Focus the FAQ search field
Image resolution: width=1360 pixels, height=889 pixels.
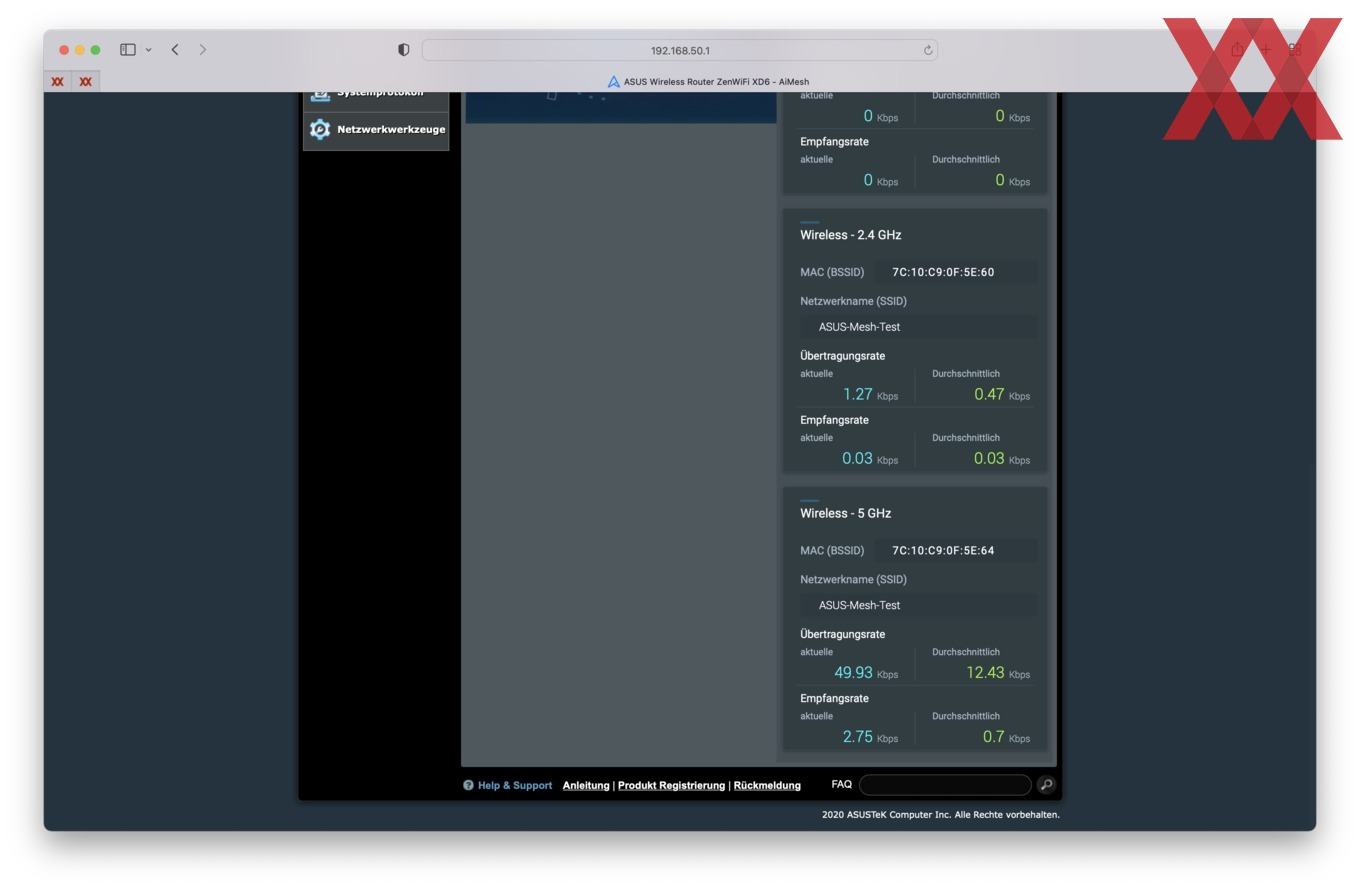pos(945,785)
